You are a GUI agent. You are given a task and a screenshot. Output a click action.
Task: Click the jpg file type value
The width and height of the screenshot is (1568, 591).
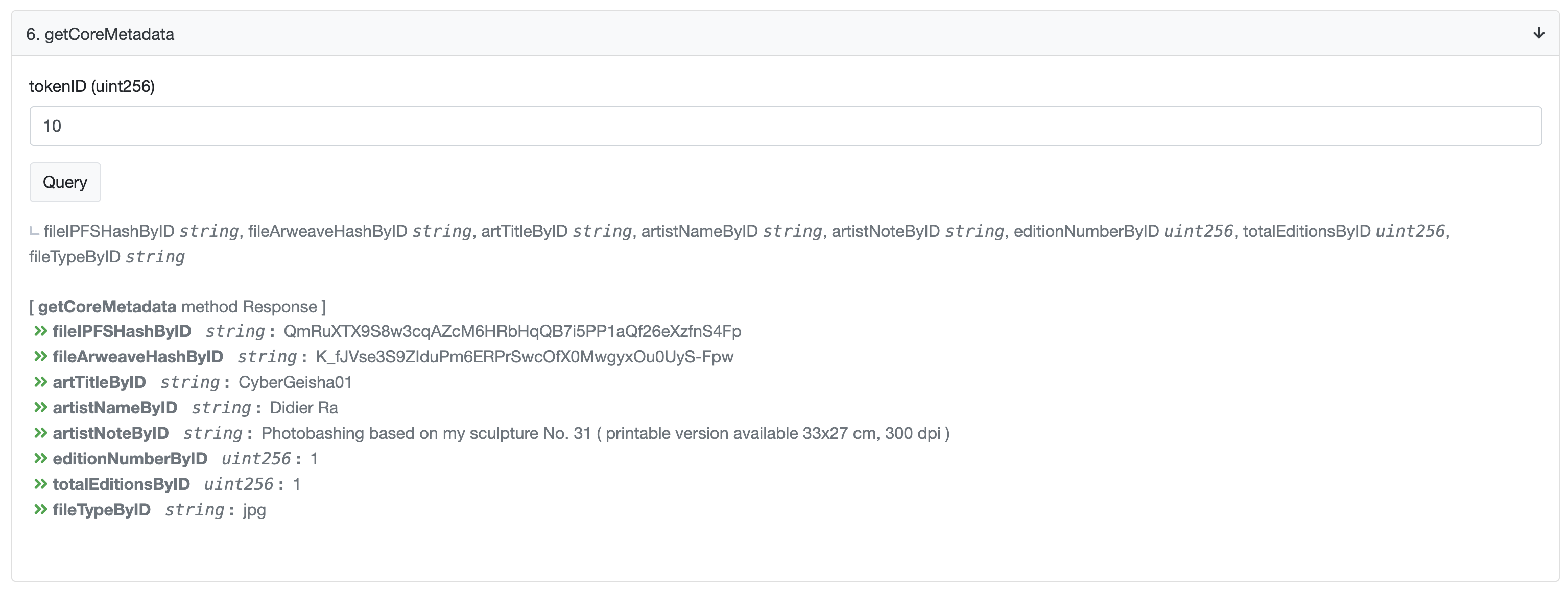click(x=254, y=510)
